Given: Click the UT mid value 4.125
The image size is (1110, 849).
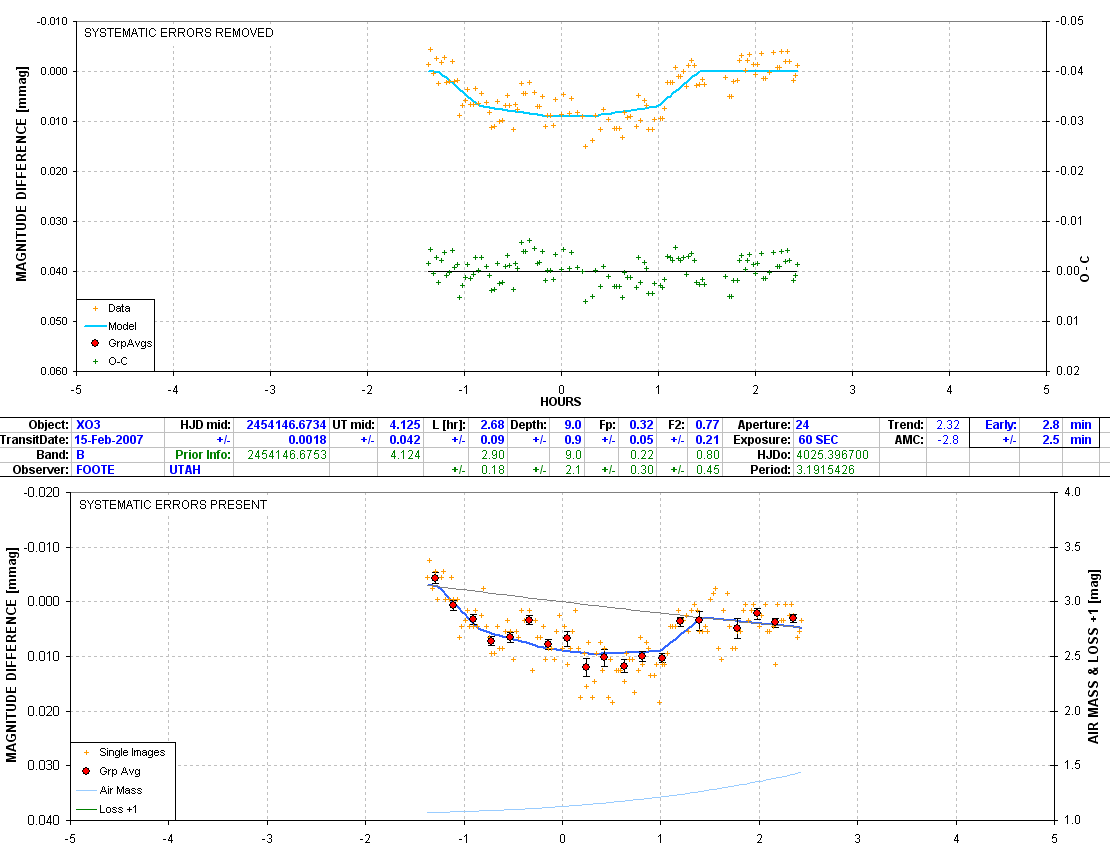Looking at the screenshot, I should click(405, 425).
